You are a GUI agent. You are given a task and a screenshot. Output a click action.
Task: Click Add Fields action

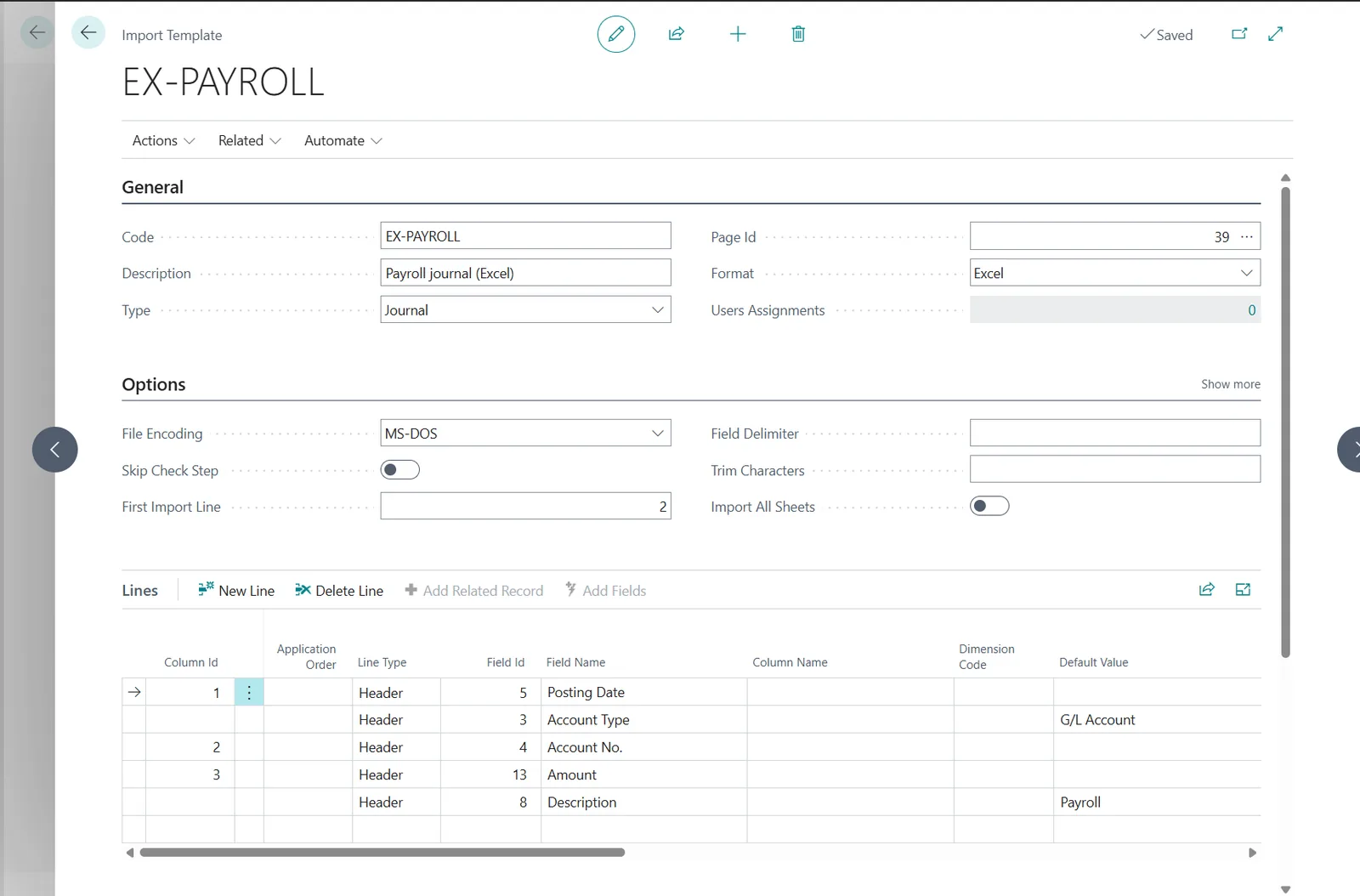tap(606, 591)
